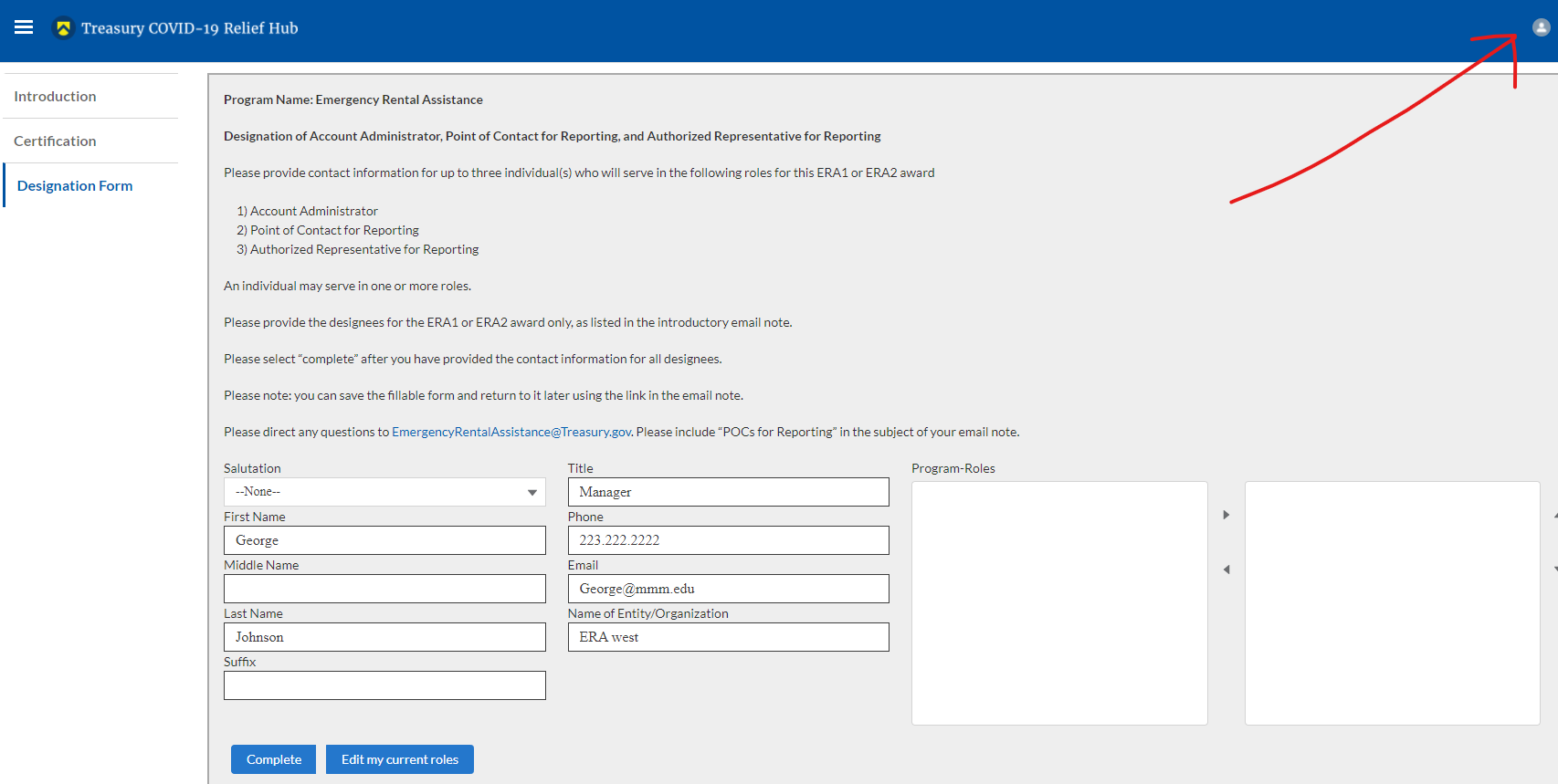Open the EmergencyRentalAssistance@Treasury.gov email link
Viewport: 1558px width, 784px height.
(x=511, y=433)
